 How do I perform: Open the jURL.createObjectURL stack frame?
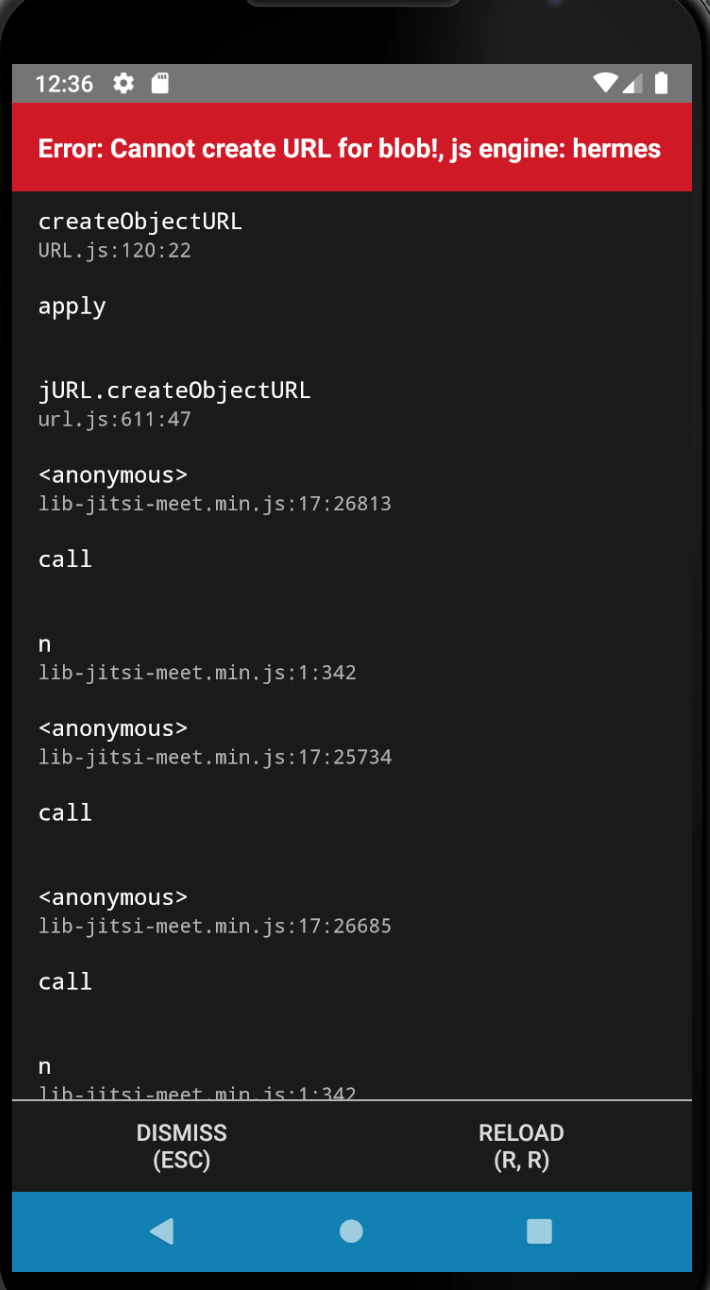point(175,390)
